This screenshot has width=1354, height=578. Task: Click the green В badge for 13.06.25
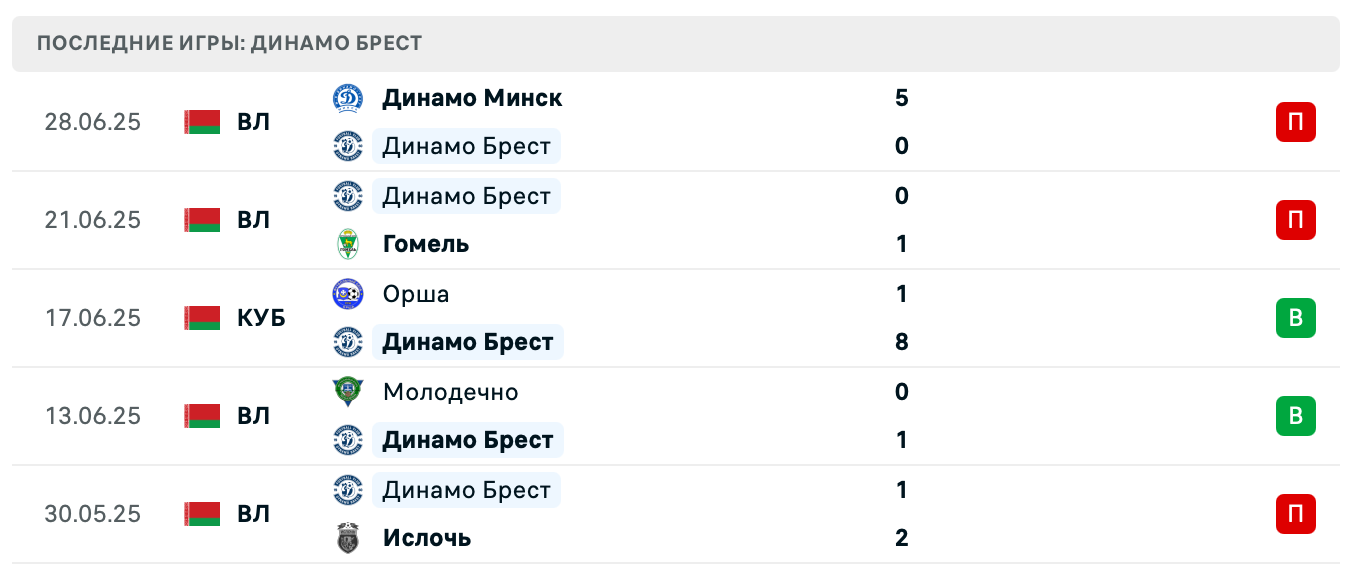(1295, 416)
